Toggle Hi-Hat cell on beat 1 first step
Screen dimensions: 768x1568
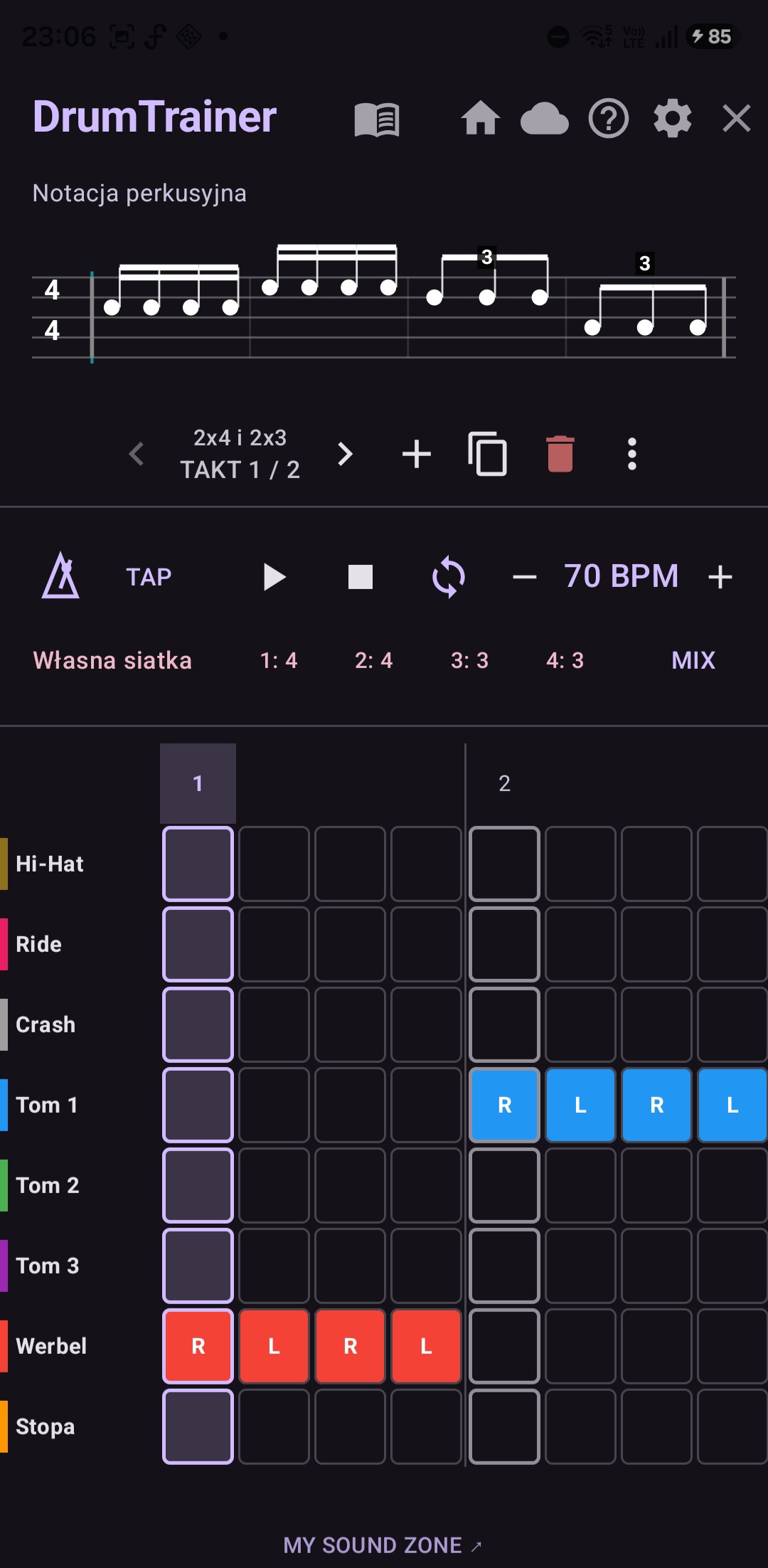tap(198, 864)
